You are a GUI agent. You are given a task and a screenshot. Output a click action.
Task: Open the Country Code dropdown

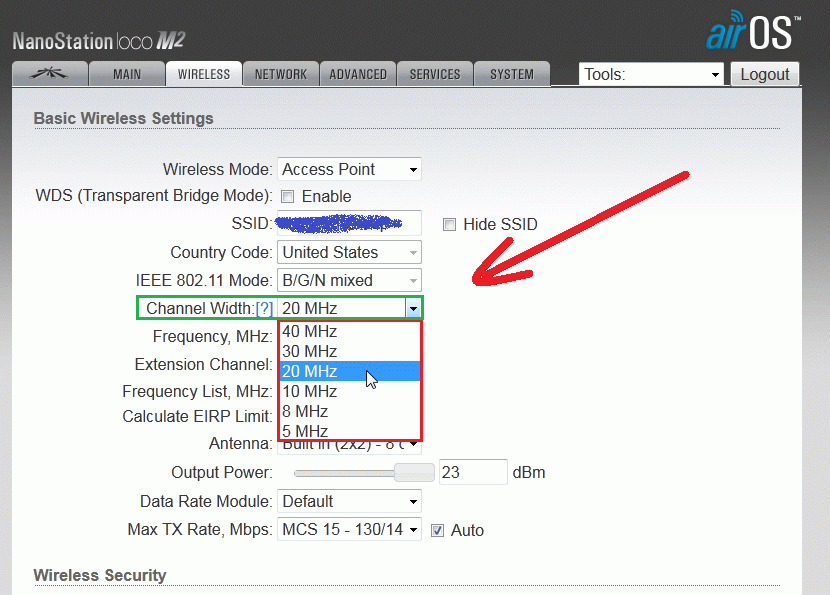click(349, 253)
